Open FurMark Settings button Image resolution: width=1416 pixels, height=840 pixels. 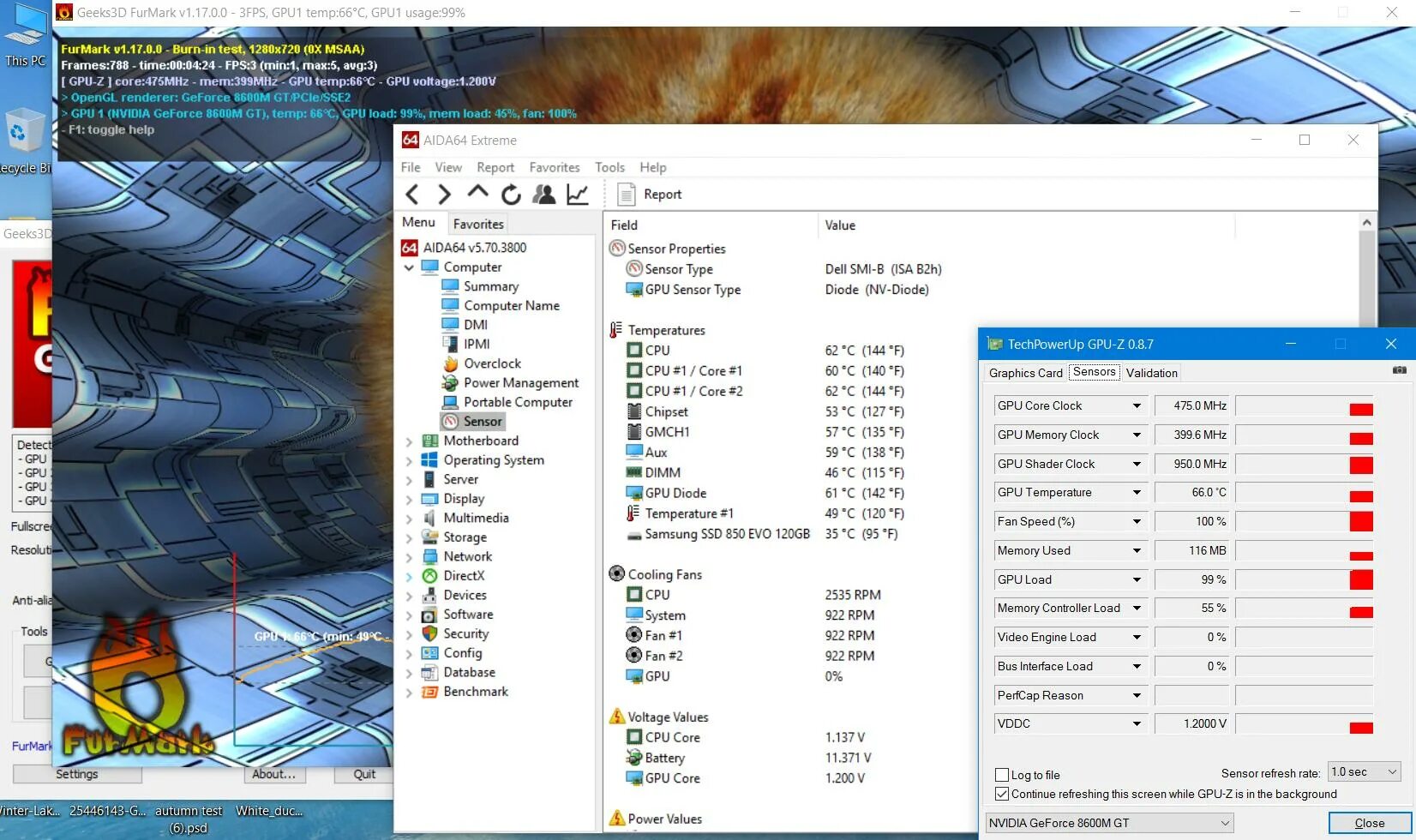tap(77, 774)
